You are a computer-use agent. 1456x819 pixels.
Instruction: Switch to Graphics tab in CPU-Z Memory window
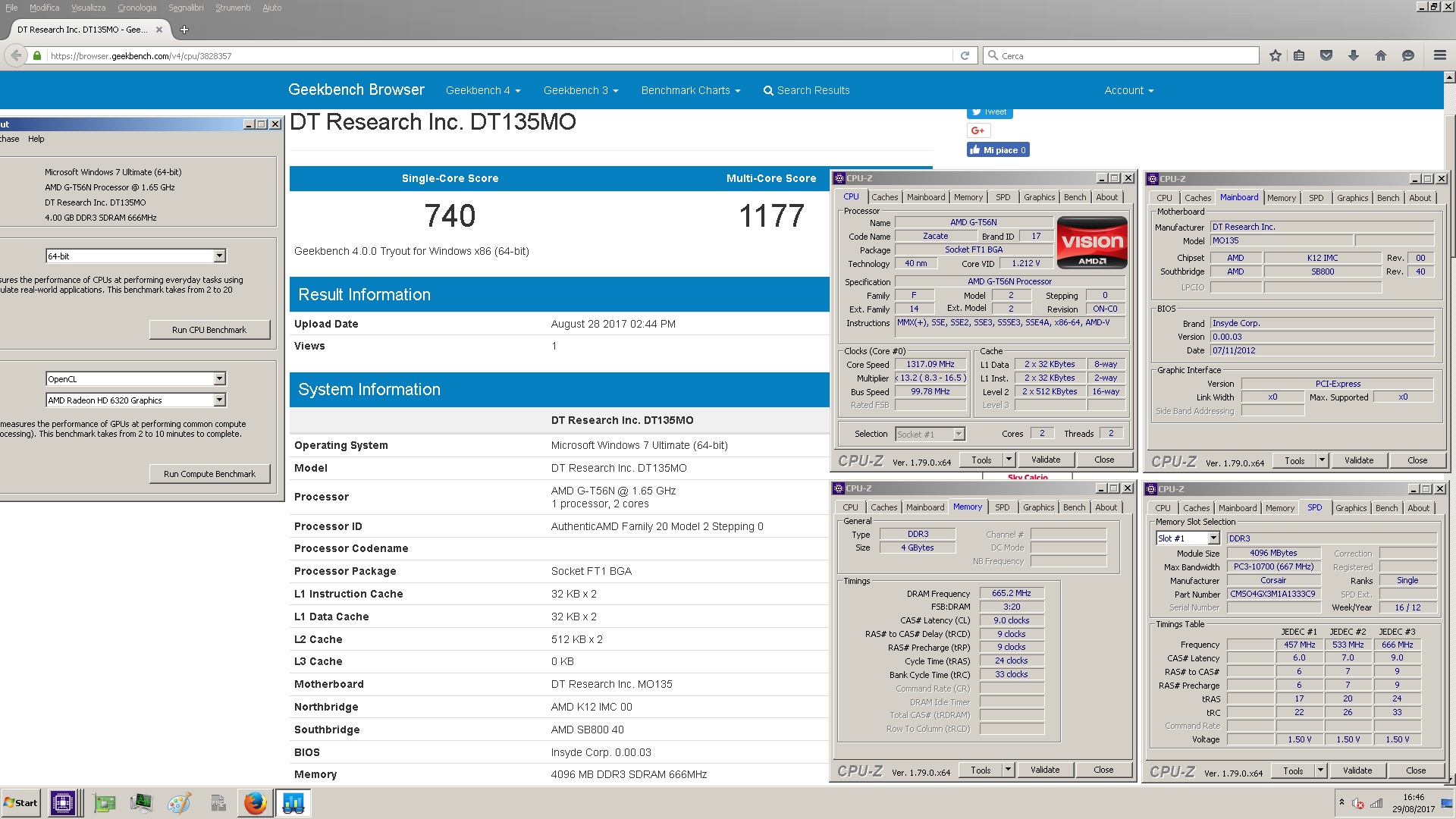pyautogui.click(x=1038, y=507)
